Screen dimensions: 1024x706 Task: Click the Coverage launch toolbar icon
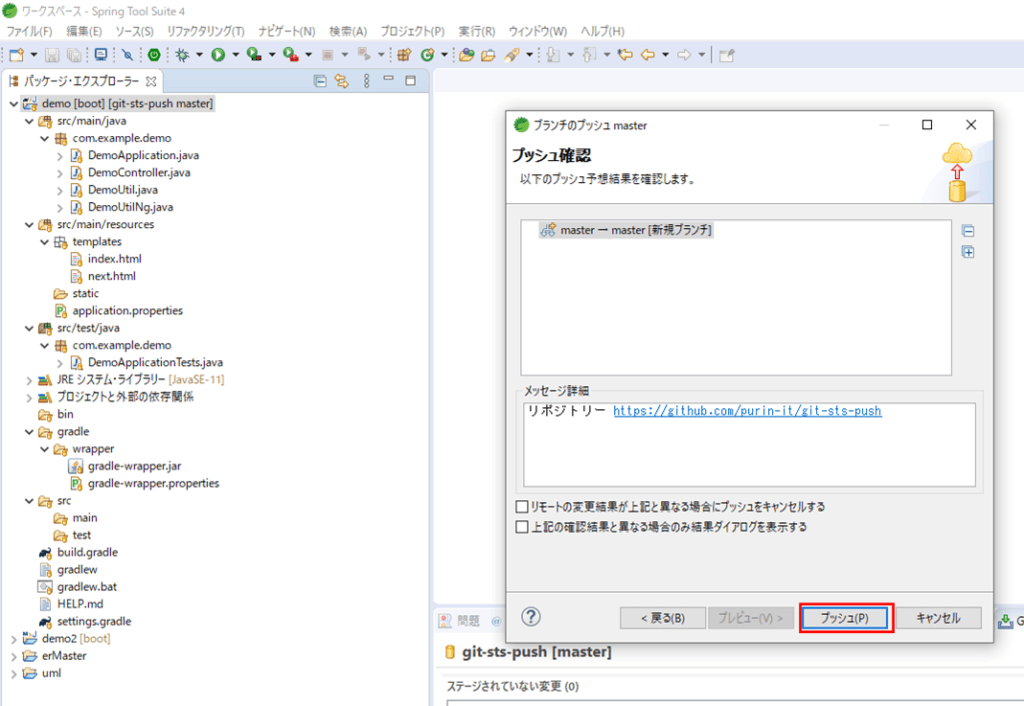252,52
